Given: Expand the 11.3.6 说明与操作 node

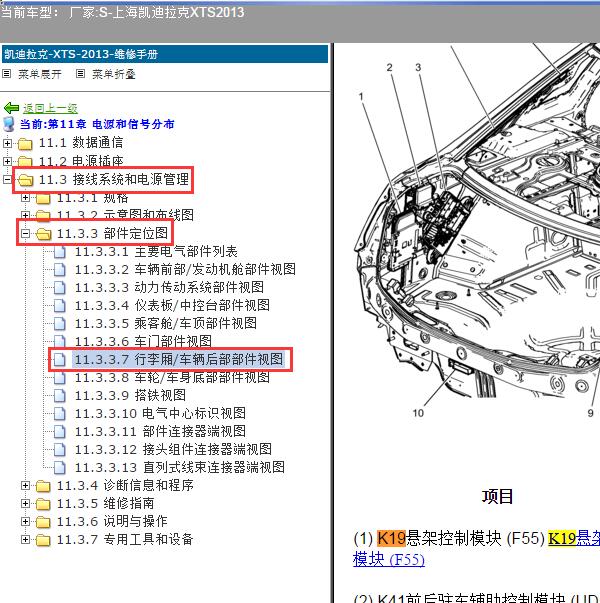Looking at the screenshot, I should click(25, 521).
